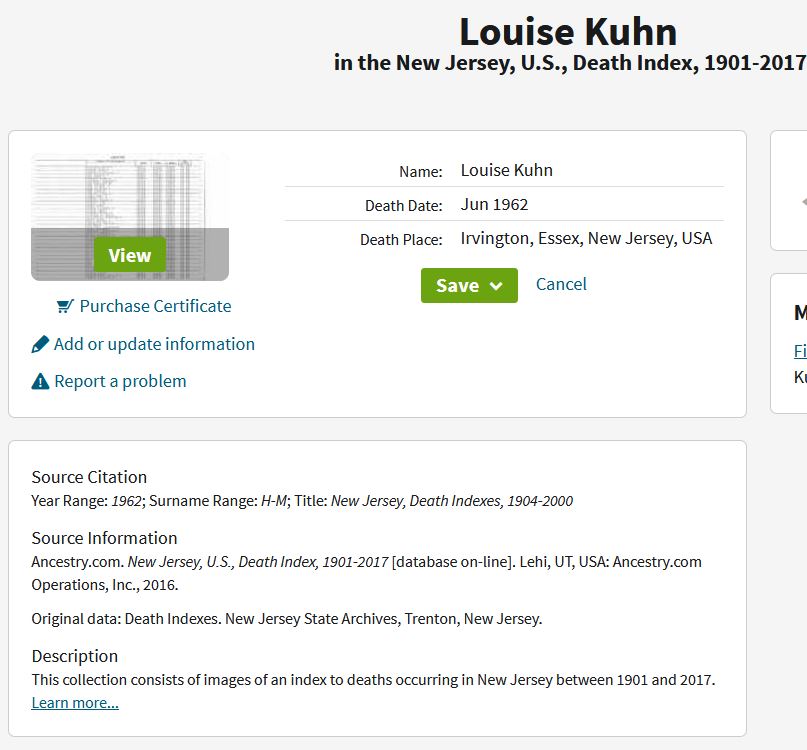The height and width of the screenshot is (750, 807).
Task: Click the Name value Louise Kuhn
Action: pos(506,170)
